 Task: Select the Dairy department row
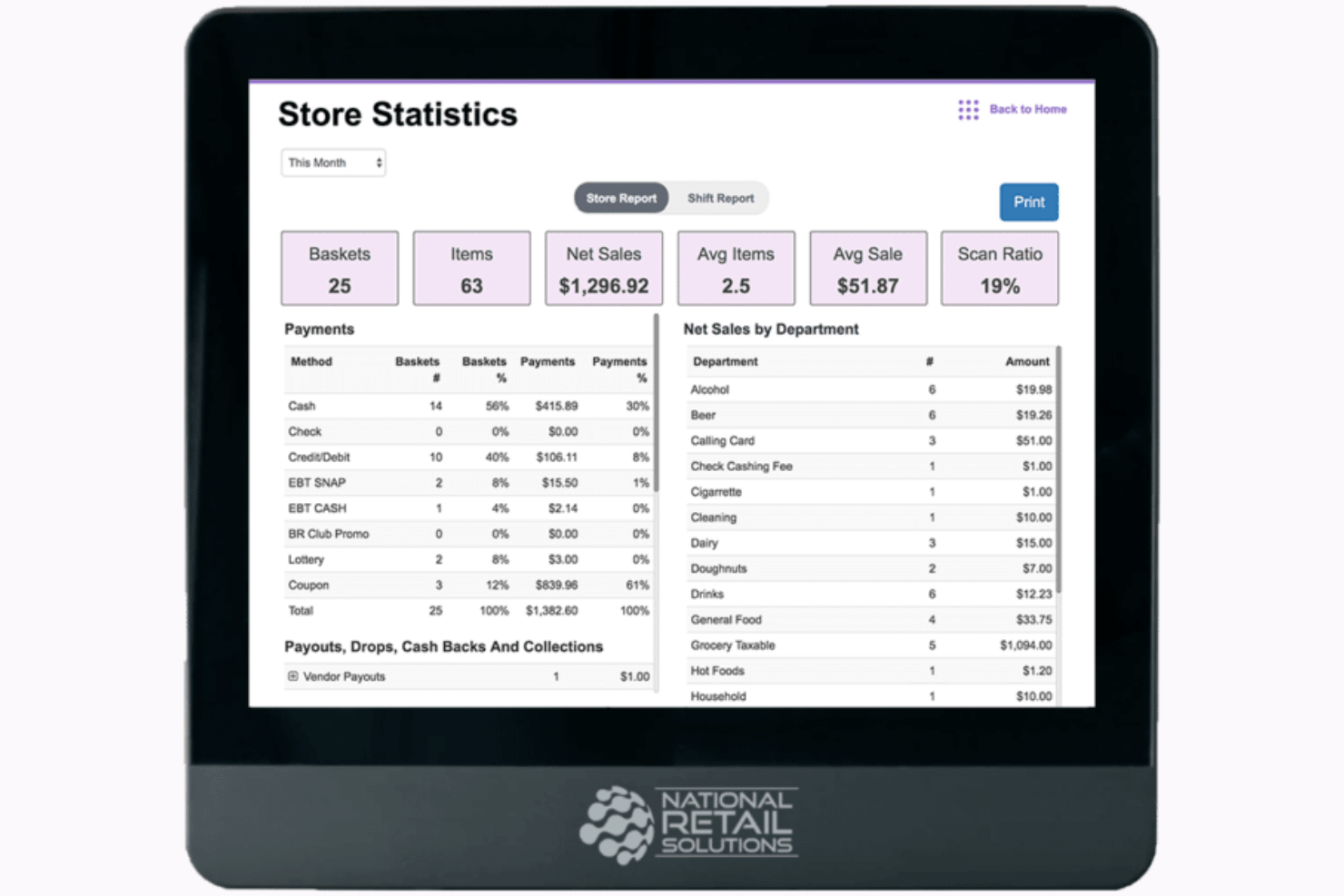click(x=871, y=543)
